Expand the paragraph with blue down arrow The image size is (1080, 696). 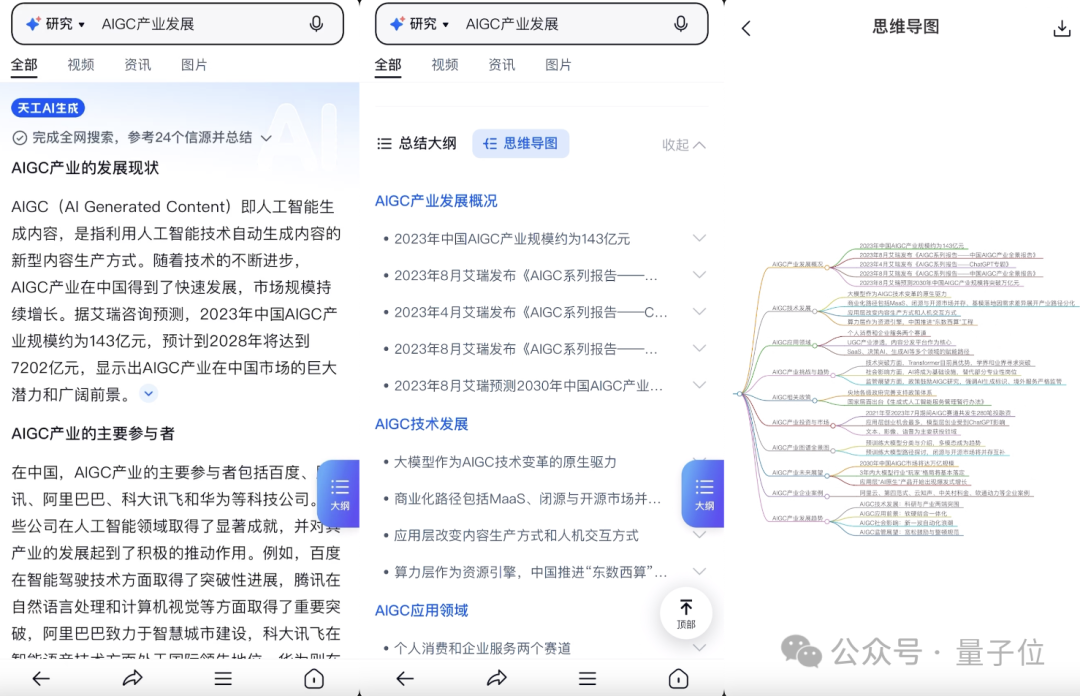point(148,393)
